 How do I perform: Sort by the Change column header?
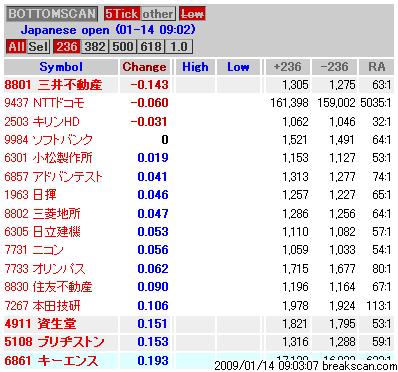pos(144,67)
